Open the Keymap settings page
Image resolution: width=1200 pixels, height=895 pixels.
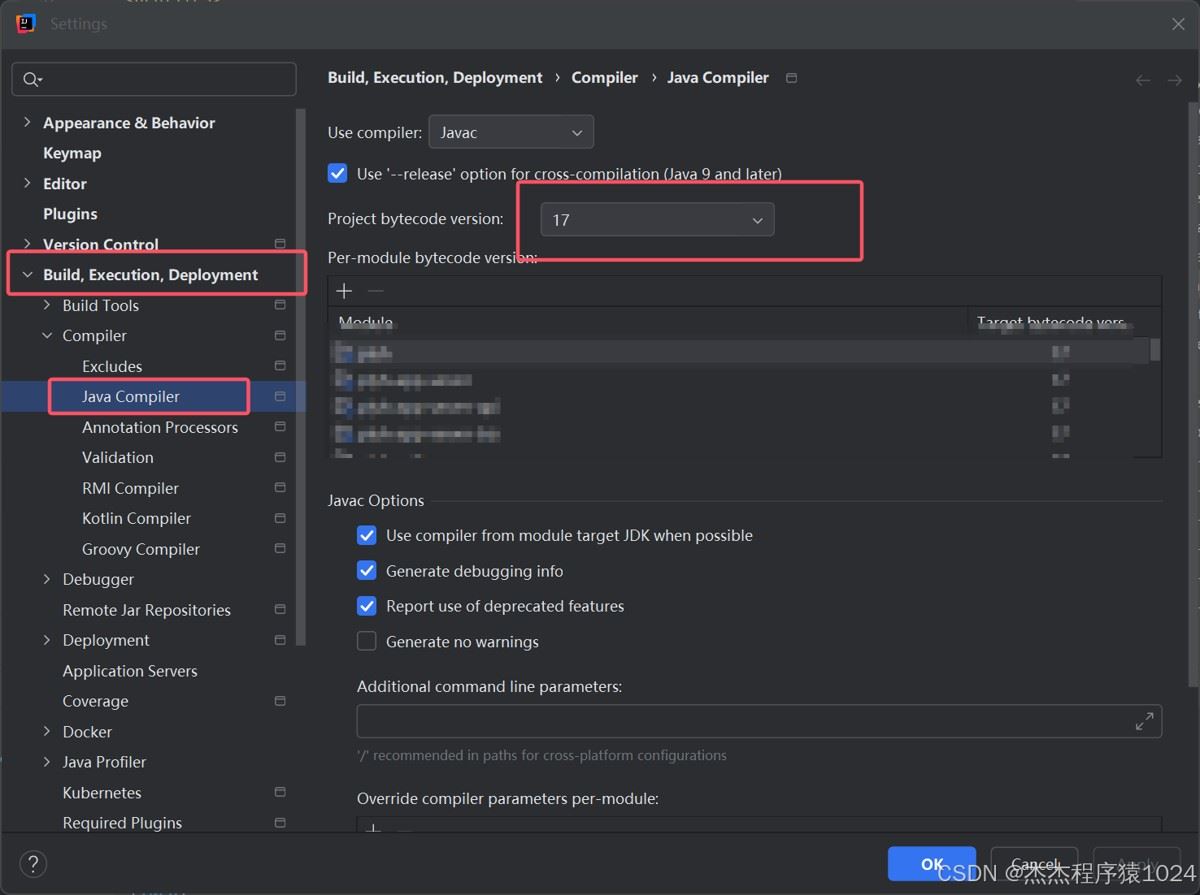coord(72,153)
